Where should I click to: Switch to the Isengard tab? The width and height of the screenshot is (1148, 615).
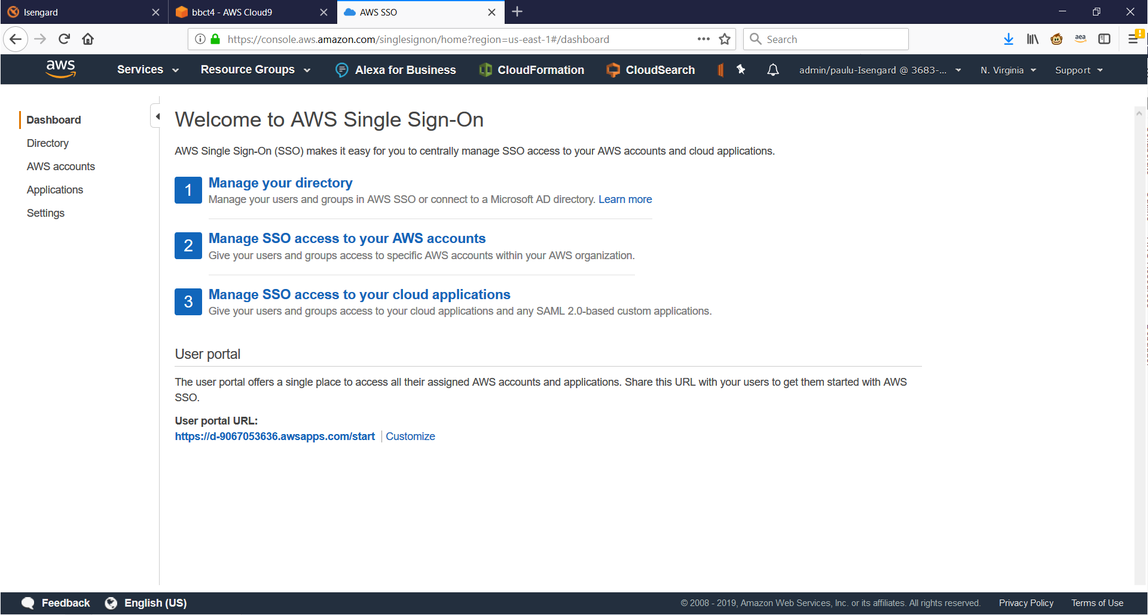(84, 12)
